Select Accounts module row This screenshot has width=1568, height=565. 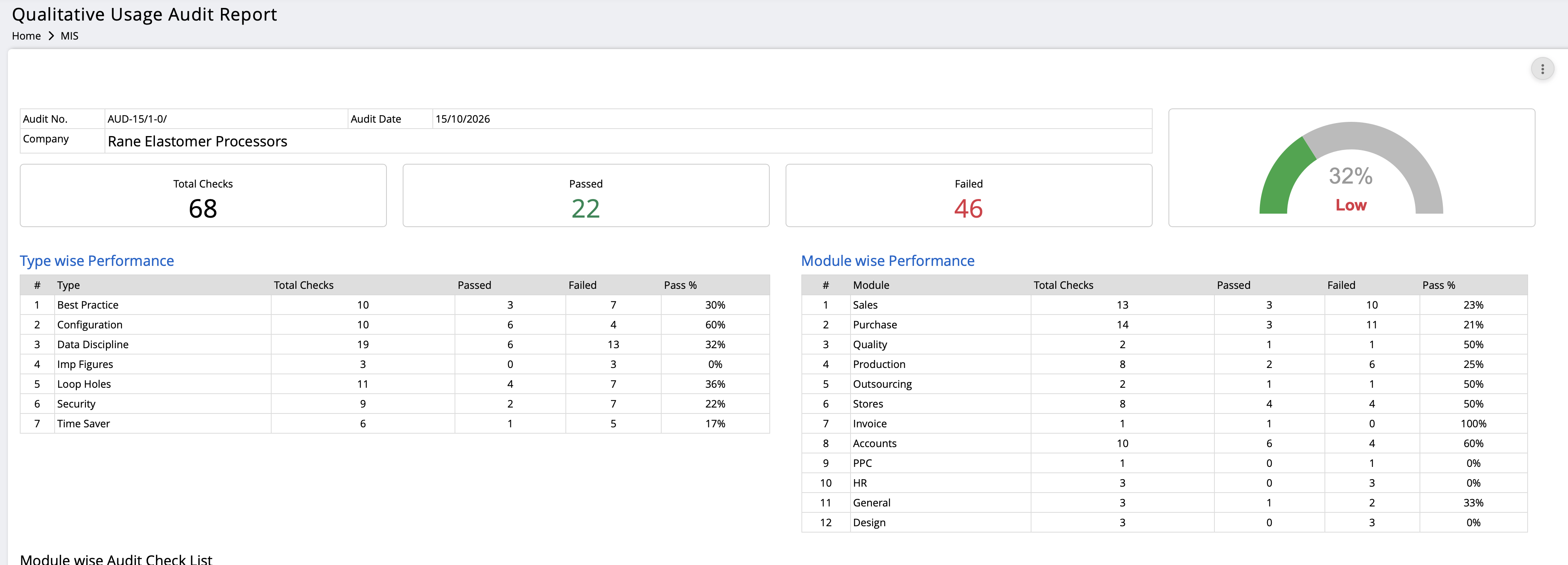tap(1164, 444)
